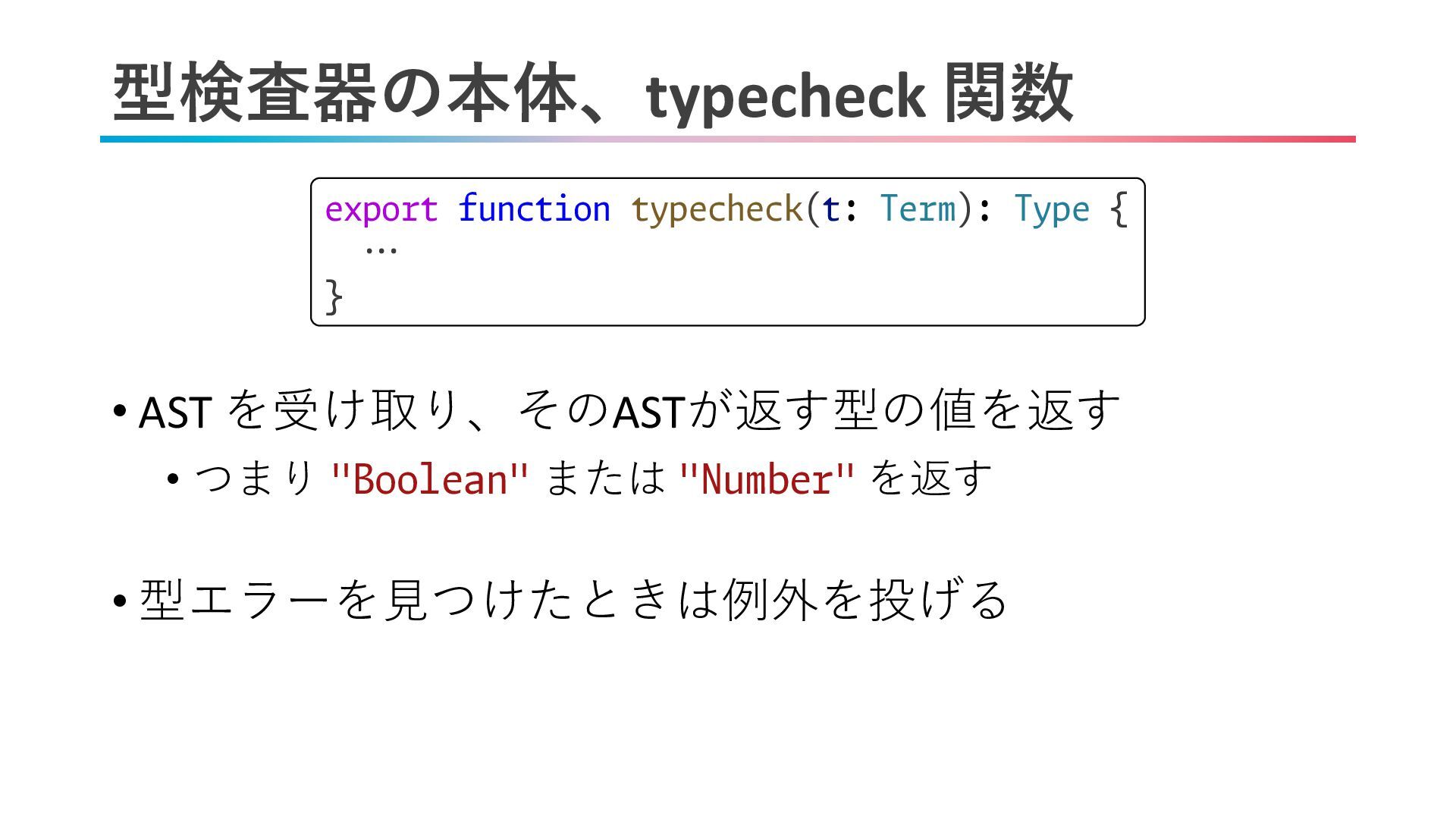Click the slide title containing typecheck
Image resolution: width=1456 pixels, height=819 pixels.
(591, 94)
